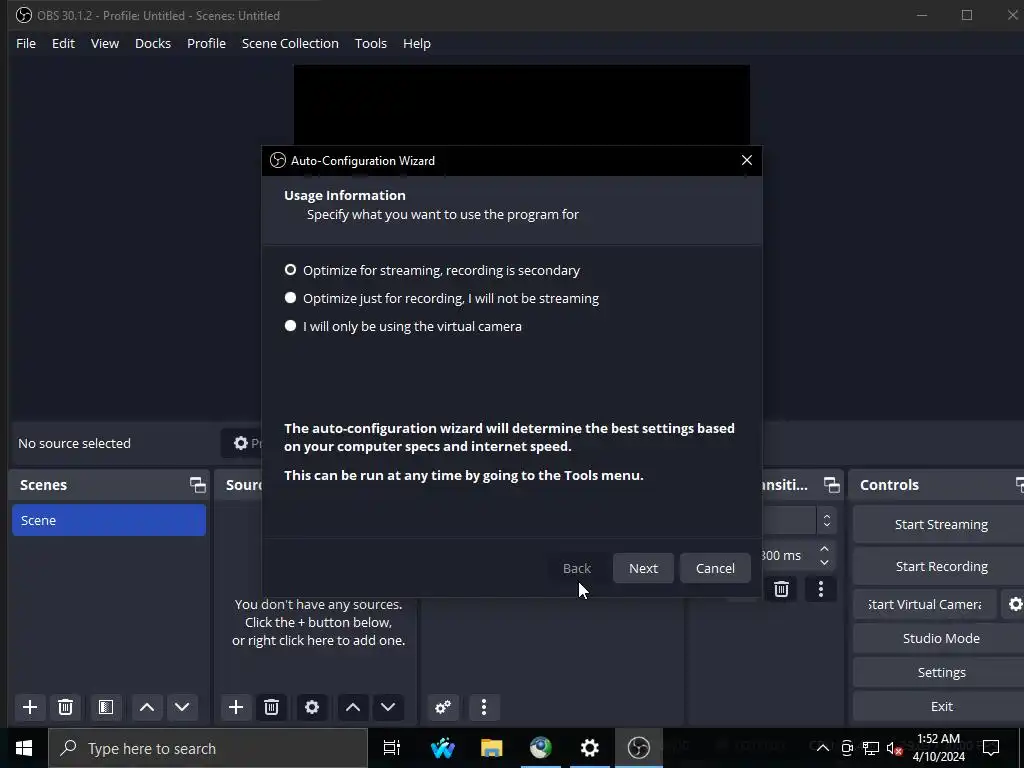Click Next in the wizard
Image resolution: width=1024 pixels, height=768 pixels.
[x=643, y=568]
